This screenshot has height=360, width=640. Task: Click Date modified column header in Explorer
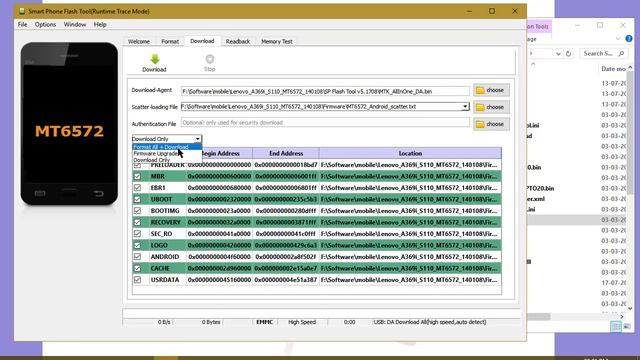tap(613, 69)
